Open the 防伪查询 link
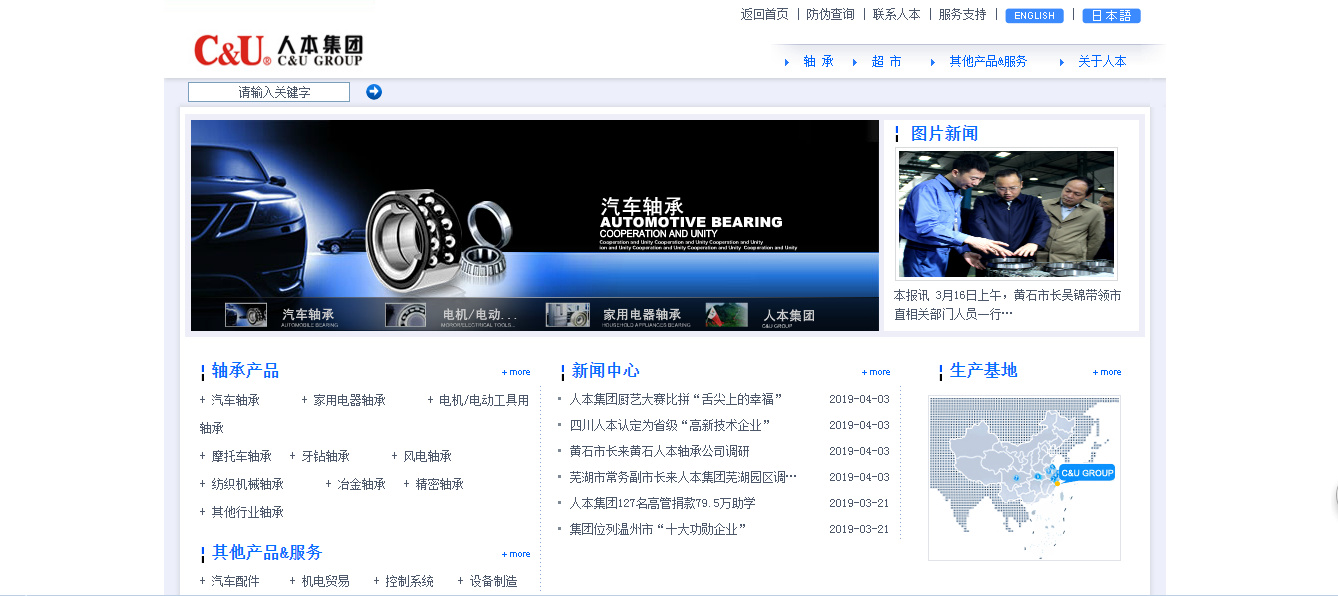The height and width of the screenshot is (596, 1338). click(830, 14)
